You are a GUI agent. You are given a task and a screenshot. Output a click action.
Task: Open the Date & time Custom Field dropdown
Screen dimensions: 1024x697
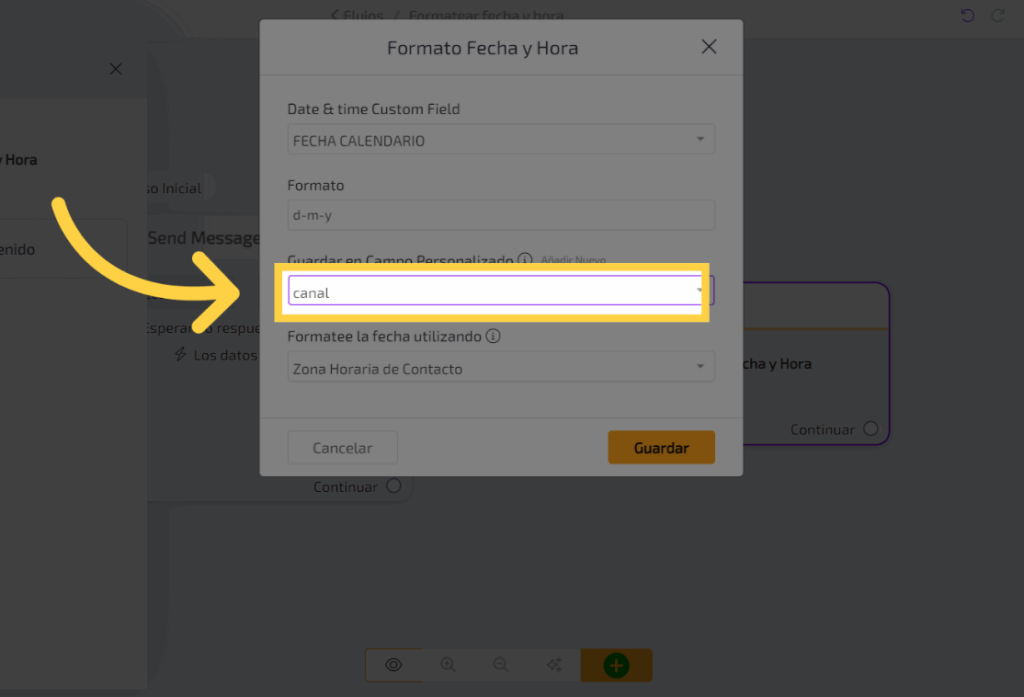[500, 140]
